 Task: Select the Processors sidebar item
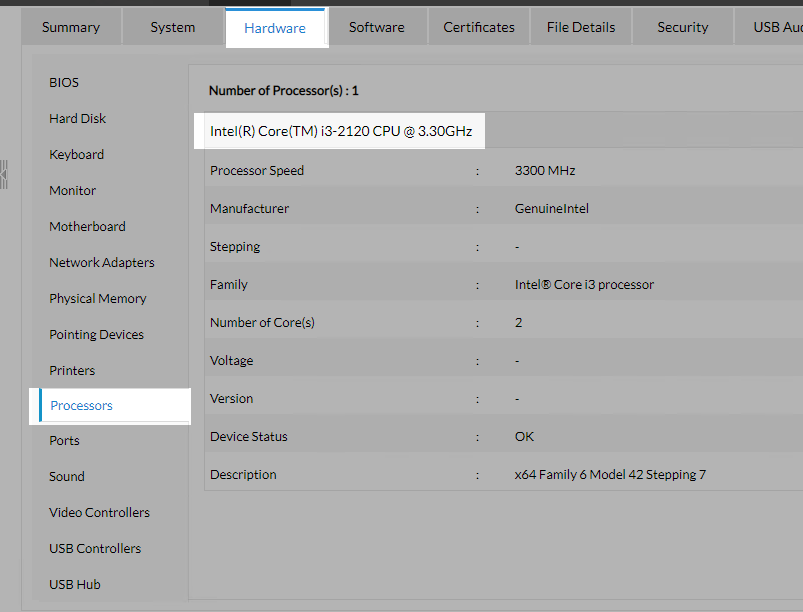pyautogui.click(x=114, y=405)
